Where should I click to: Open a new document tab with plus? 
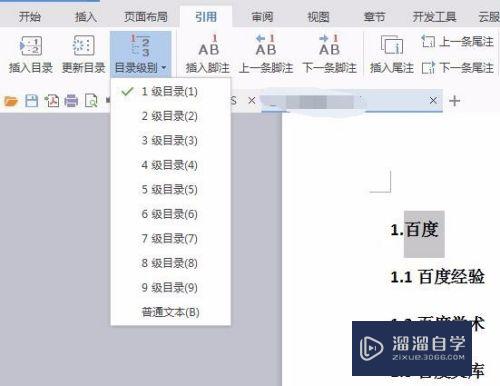(x=455, y=100)
